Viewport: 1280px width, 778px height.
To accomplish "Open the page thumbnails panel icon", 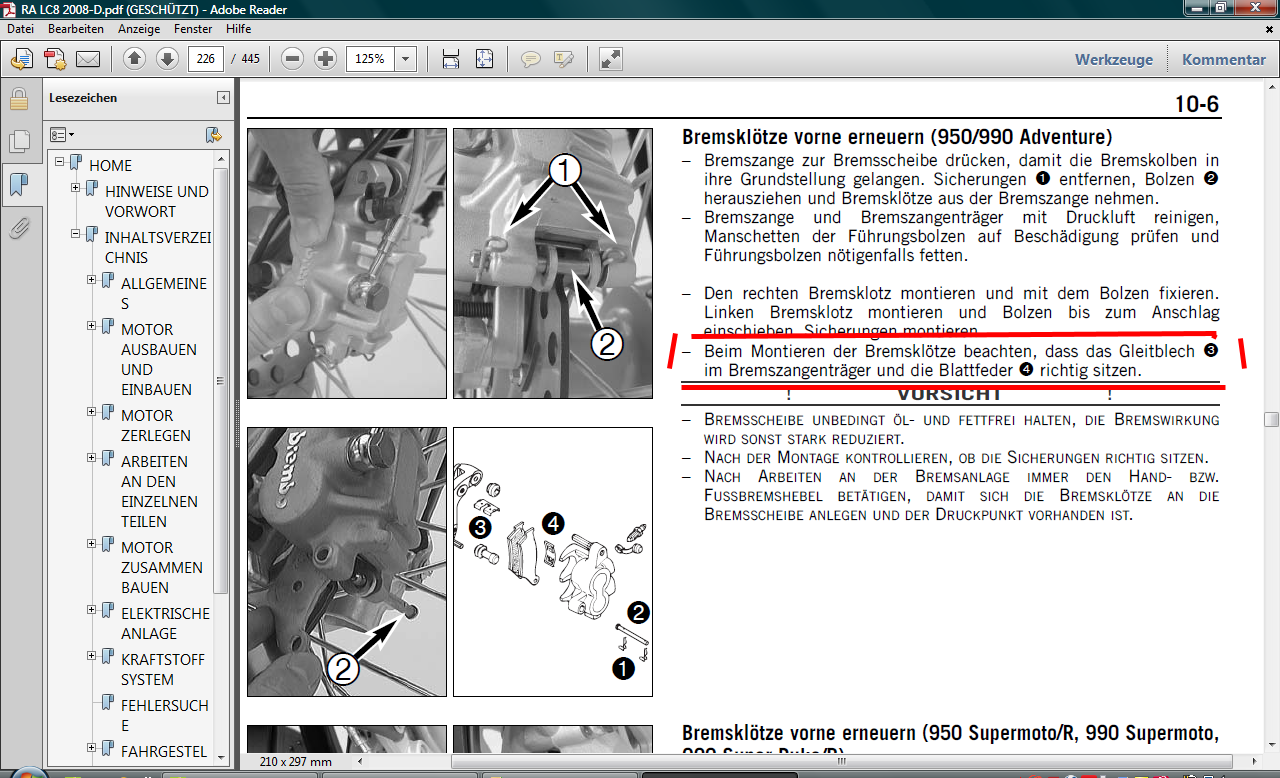I will pyautogui.click(x=18, y=142).
